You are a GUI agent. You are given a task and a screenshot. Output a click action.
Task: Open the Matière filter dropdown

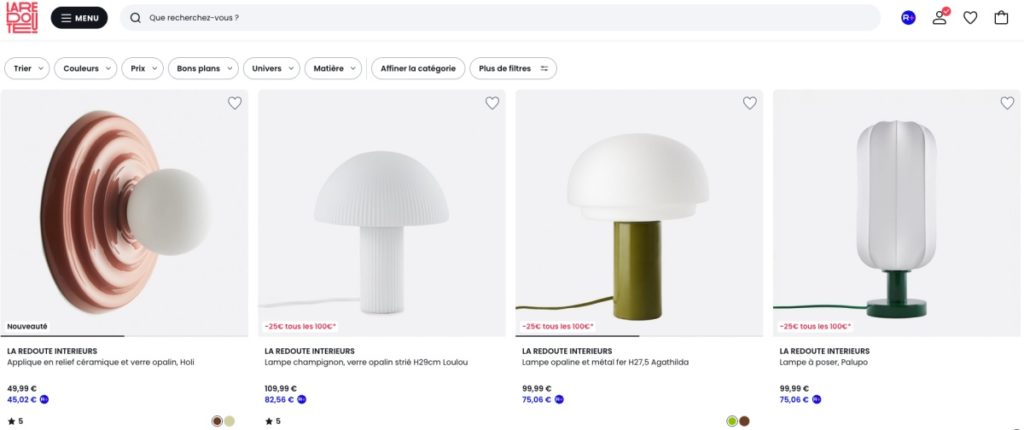coord(333,69)
